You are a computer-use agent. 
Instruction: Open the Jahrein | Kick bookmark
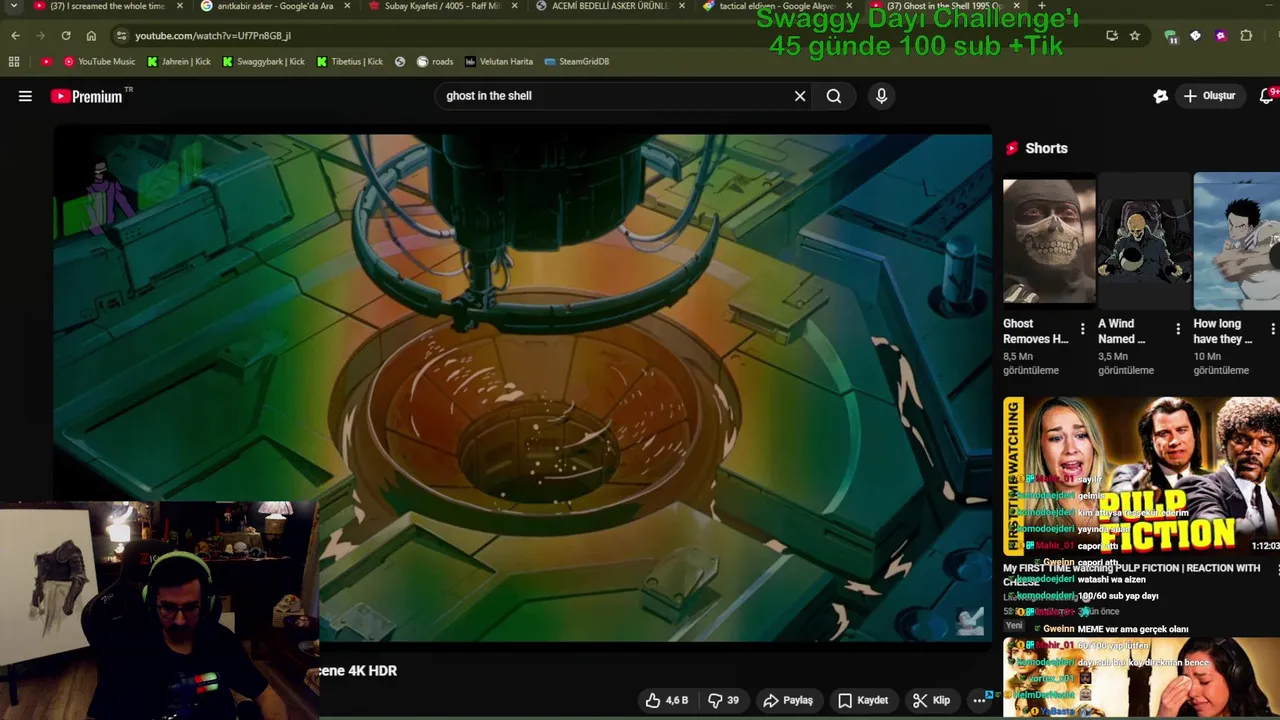(178, 61)
